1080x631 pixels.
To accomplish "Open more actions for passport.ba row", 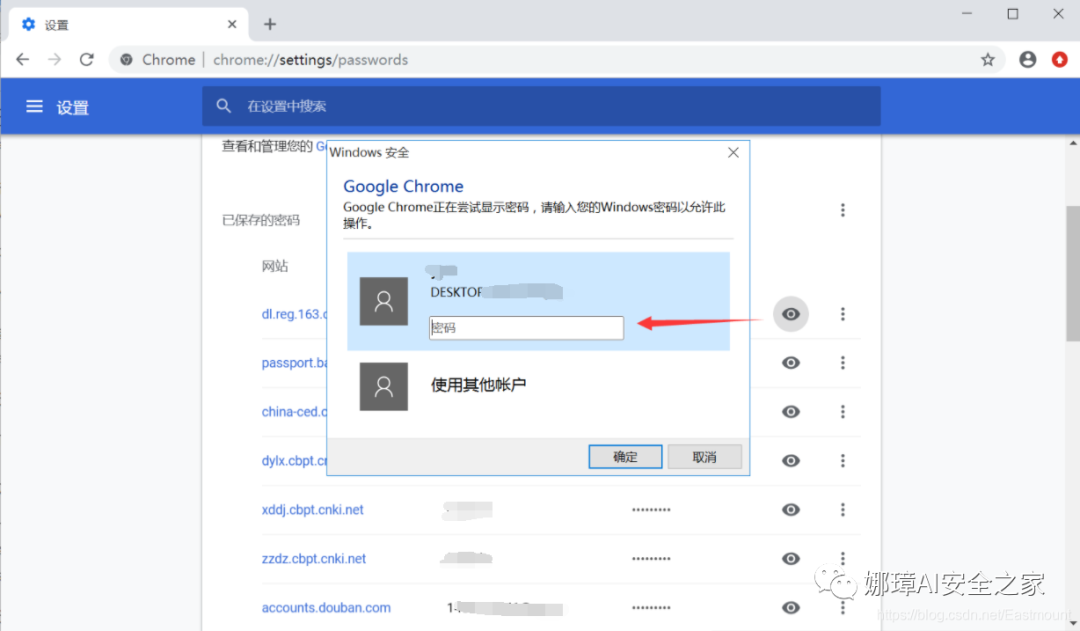I will coord(842,363).
